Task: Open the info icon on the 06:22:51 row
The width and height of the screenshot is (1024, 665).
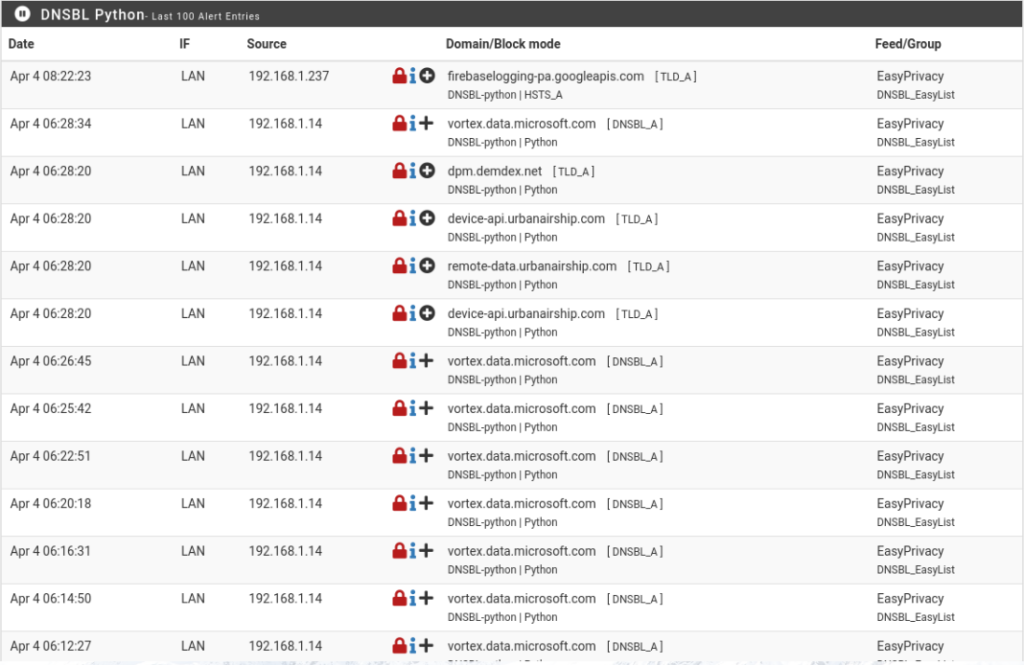Action: click(413, 456)
